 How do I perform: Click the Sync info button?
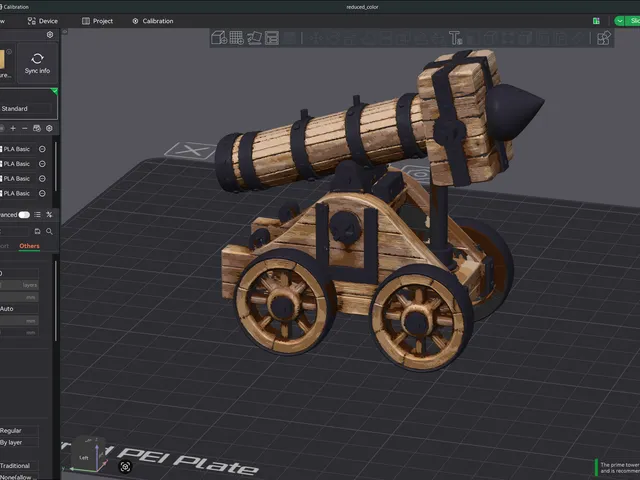tap(37, 63)
